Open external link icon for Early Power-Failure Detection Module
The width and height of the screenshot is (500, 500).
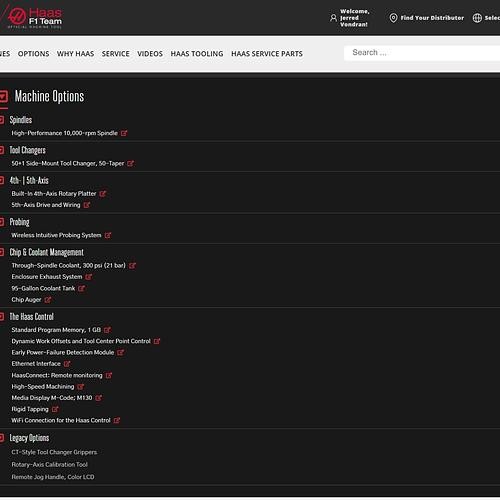tap(121, 353)
